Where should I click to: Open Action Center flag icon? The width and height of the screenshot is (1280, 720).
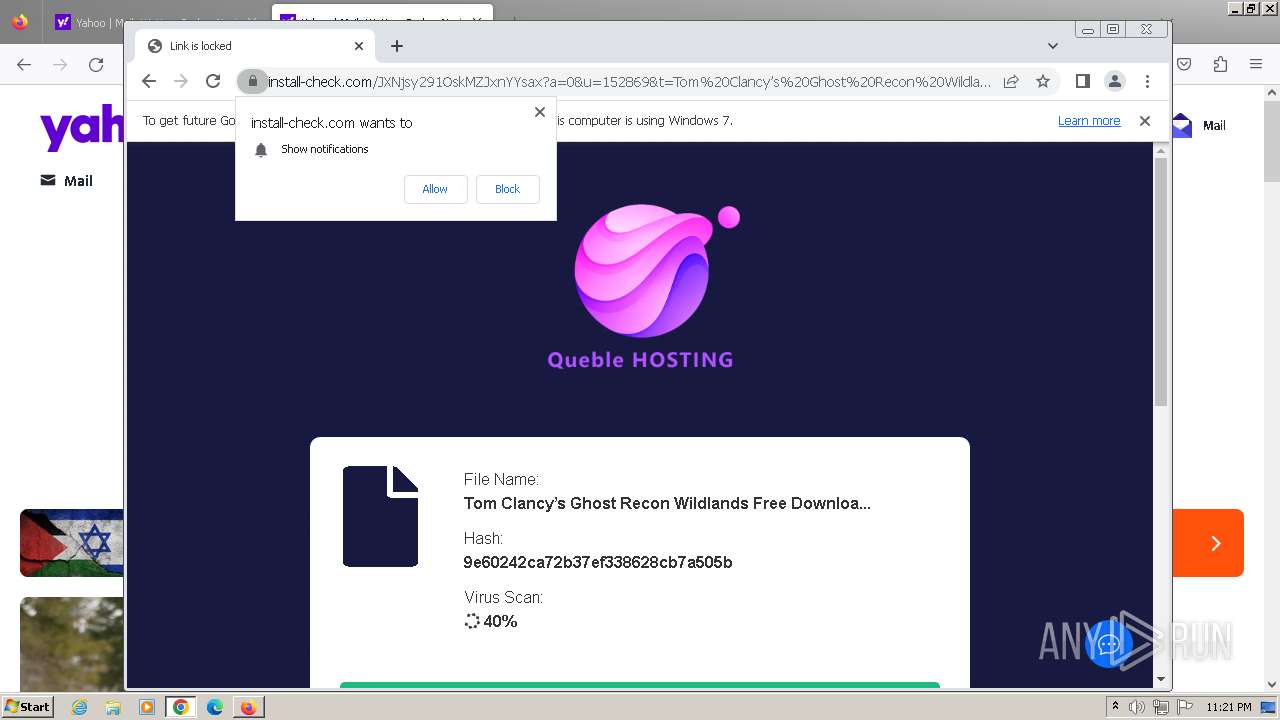[1183, 707]
